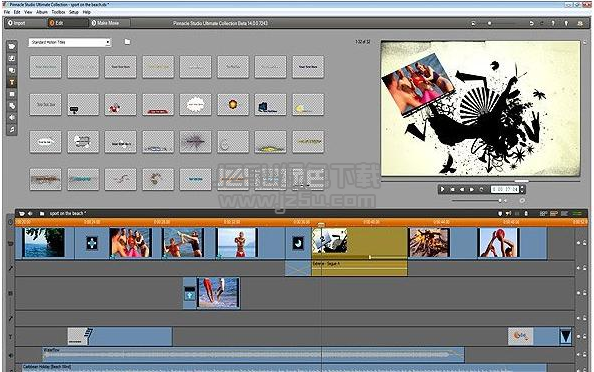Toggle lock on the main video track
This screenshot has height=372, width=594.
[x=585, y=243]
